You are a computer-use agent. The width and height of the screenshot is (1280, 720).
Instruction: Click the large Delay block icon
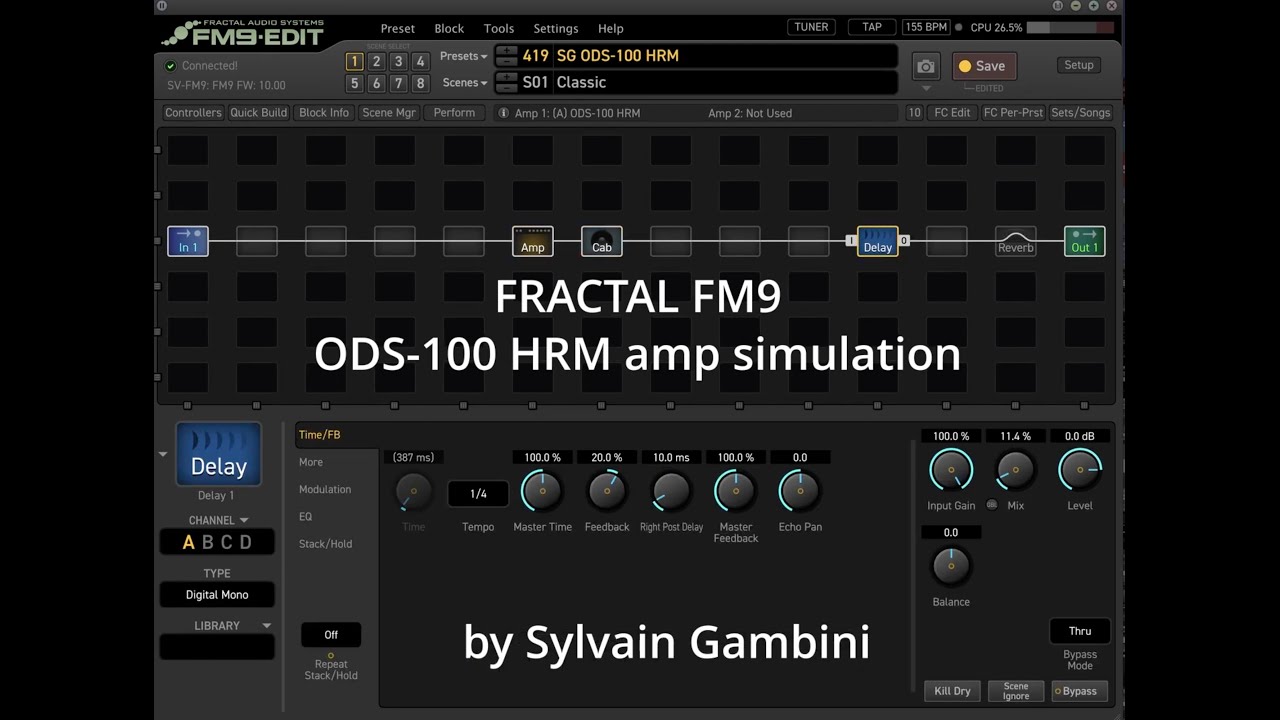pyautogui.click(x=219, y=454)
